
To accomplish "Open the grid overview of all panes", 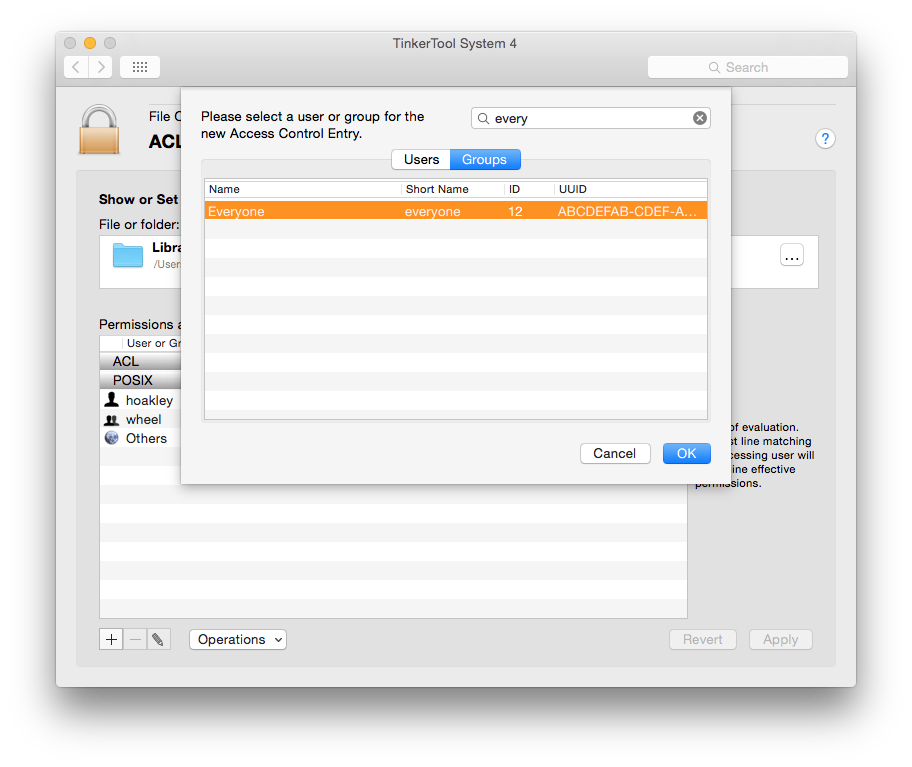I will (140, 67).
